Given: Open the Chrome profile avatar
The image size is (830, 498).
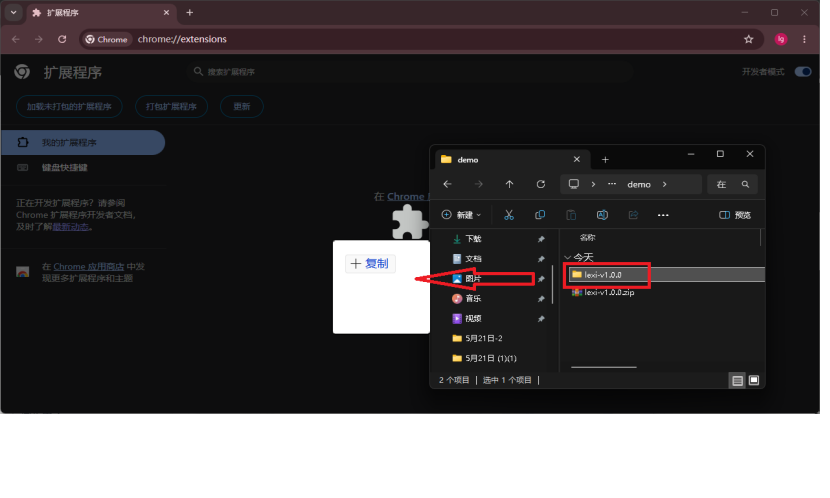Looking at the screenshot, I should coord(781,40).
